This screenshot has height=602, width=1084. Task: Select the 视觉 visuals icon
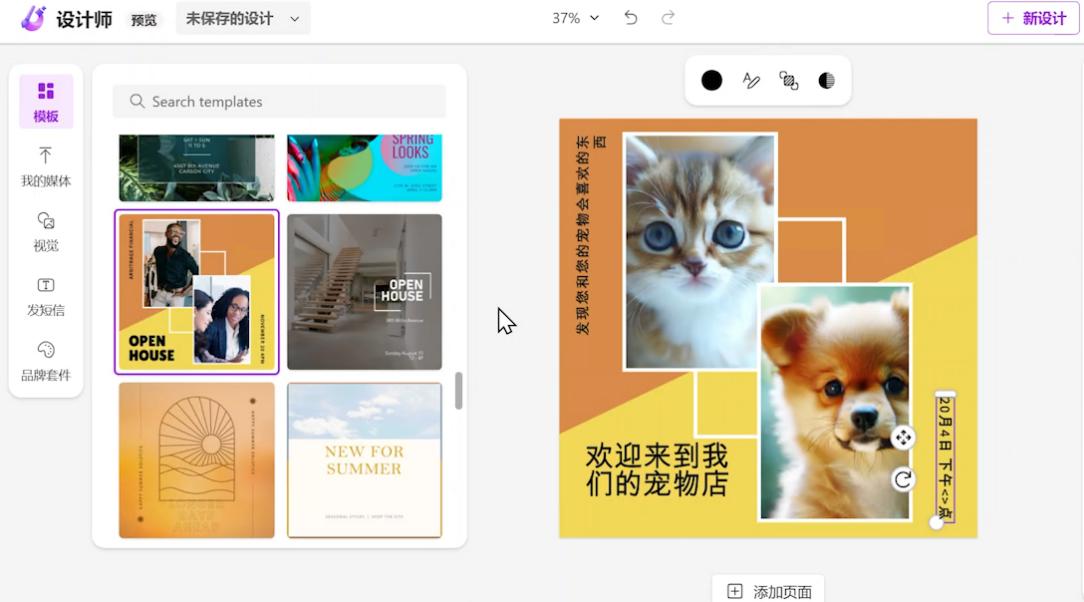tap(45, 231)
